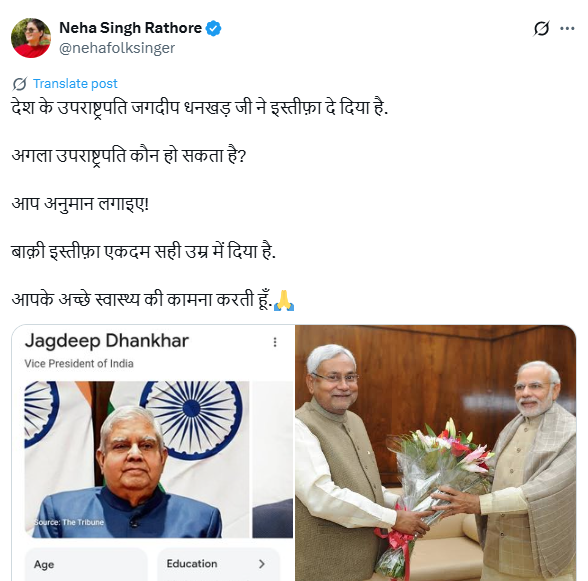588x581 pixels.
Task: Click the Jagdeep Dhankhar card title
Action: 106,341
